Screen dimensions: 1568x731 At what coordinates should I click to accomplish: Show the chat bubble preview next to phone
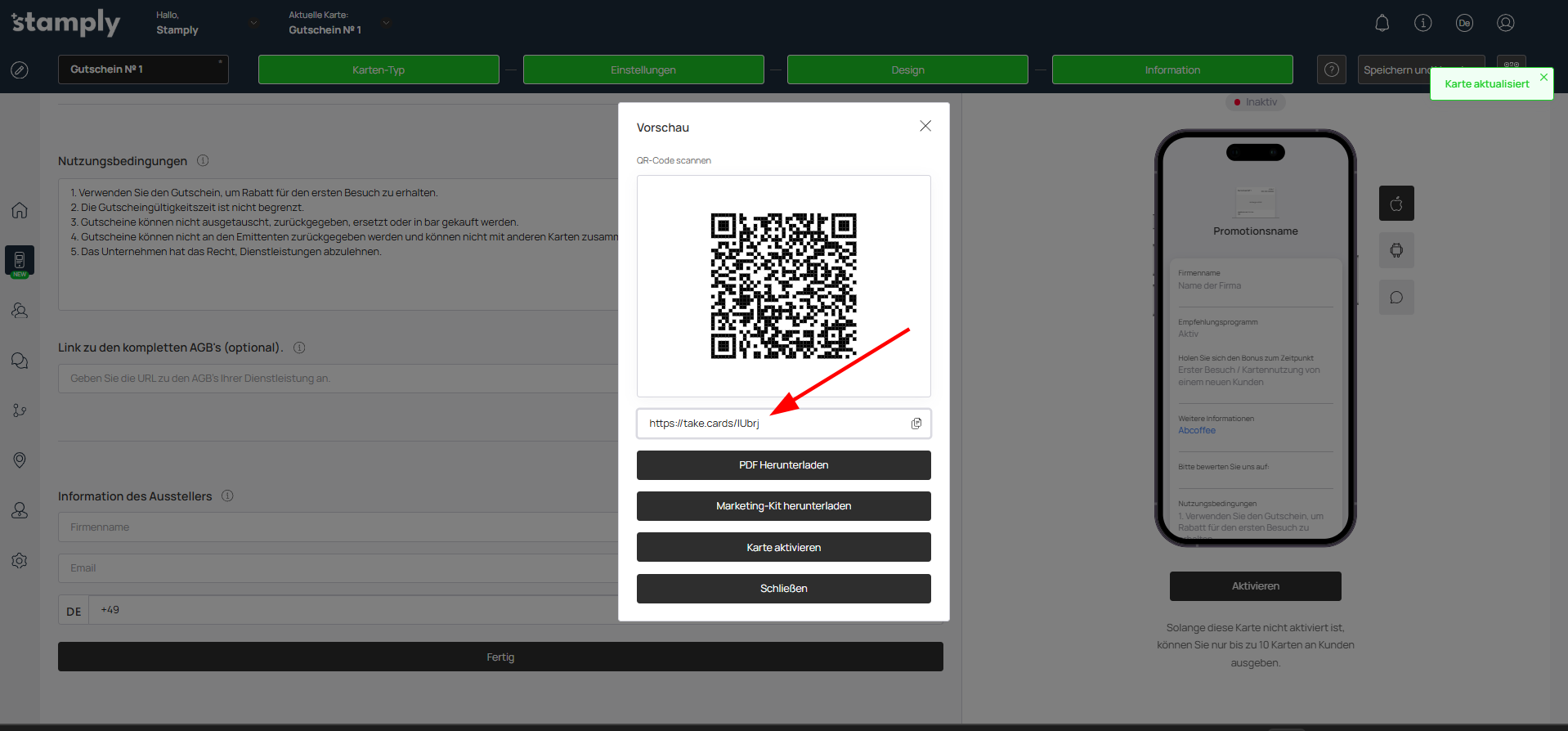[x=1396, y=298]
